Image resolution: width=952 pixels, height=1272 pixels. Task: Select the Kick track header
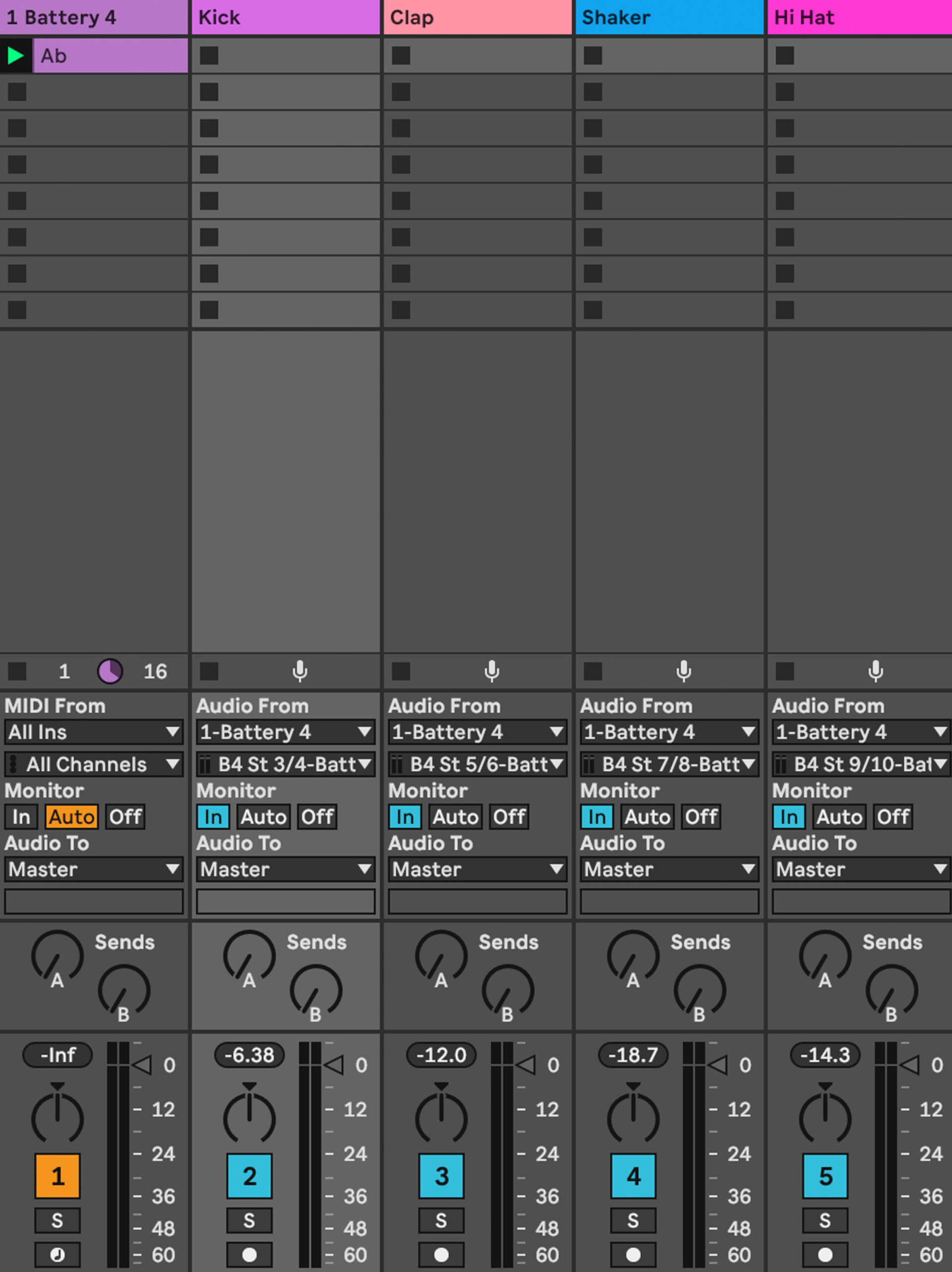pyautogui.click(x=285, y=17)
